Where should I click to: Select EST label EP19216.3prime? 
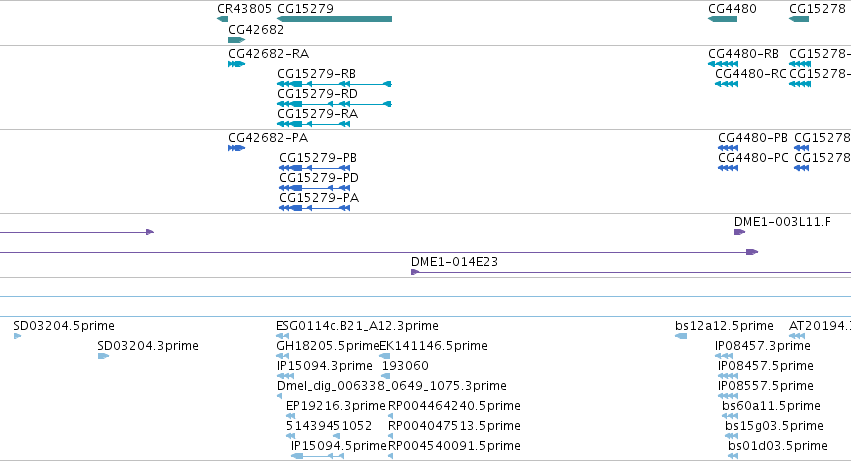336,407
